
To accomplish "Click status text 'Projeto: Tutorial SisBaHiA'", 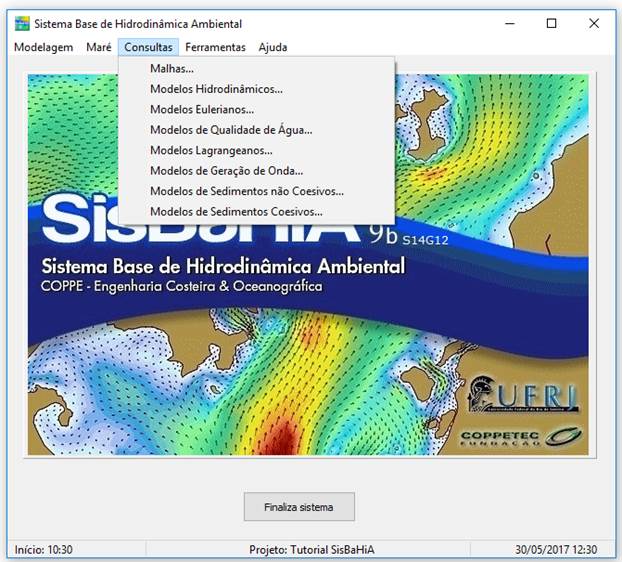I will point(312,550).
